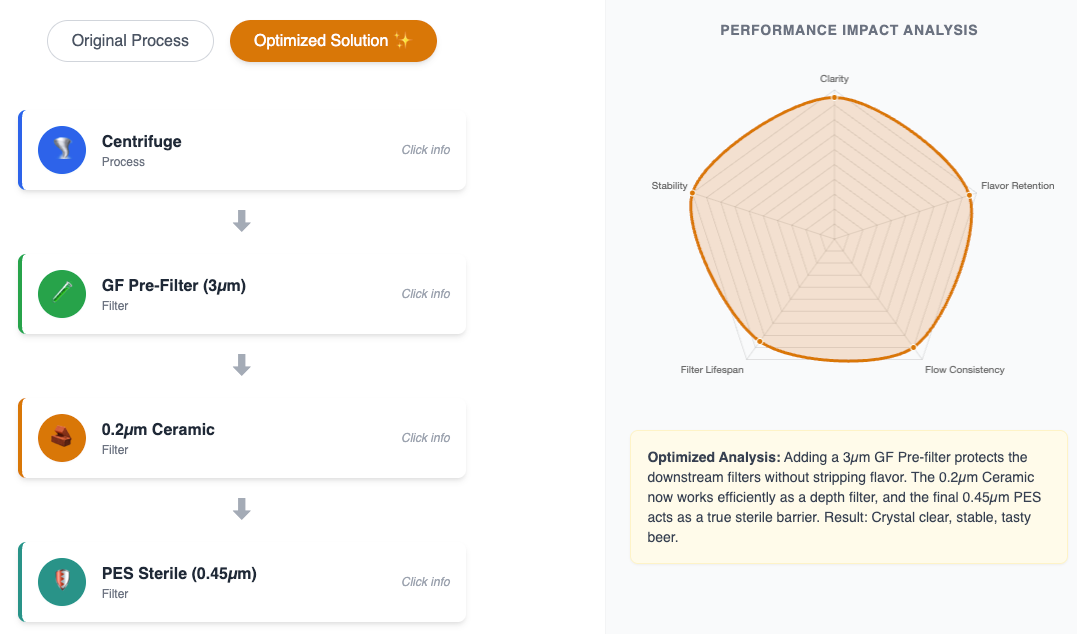Click the arrow below the Centrifuge card
The height and width of the screenshot is (634, 1077).
click(241, 221)
